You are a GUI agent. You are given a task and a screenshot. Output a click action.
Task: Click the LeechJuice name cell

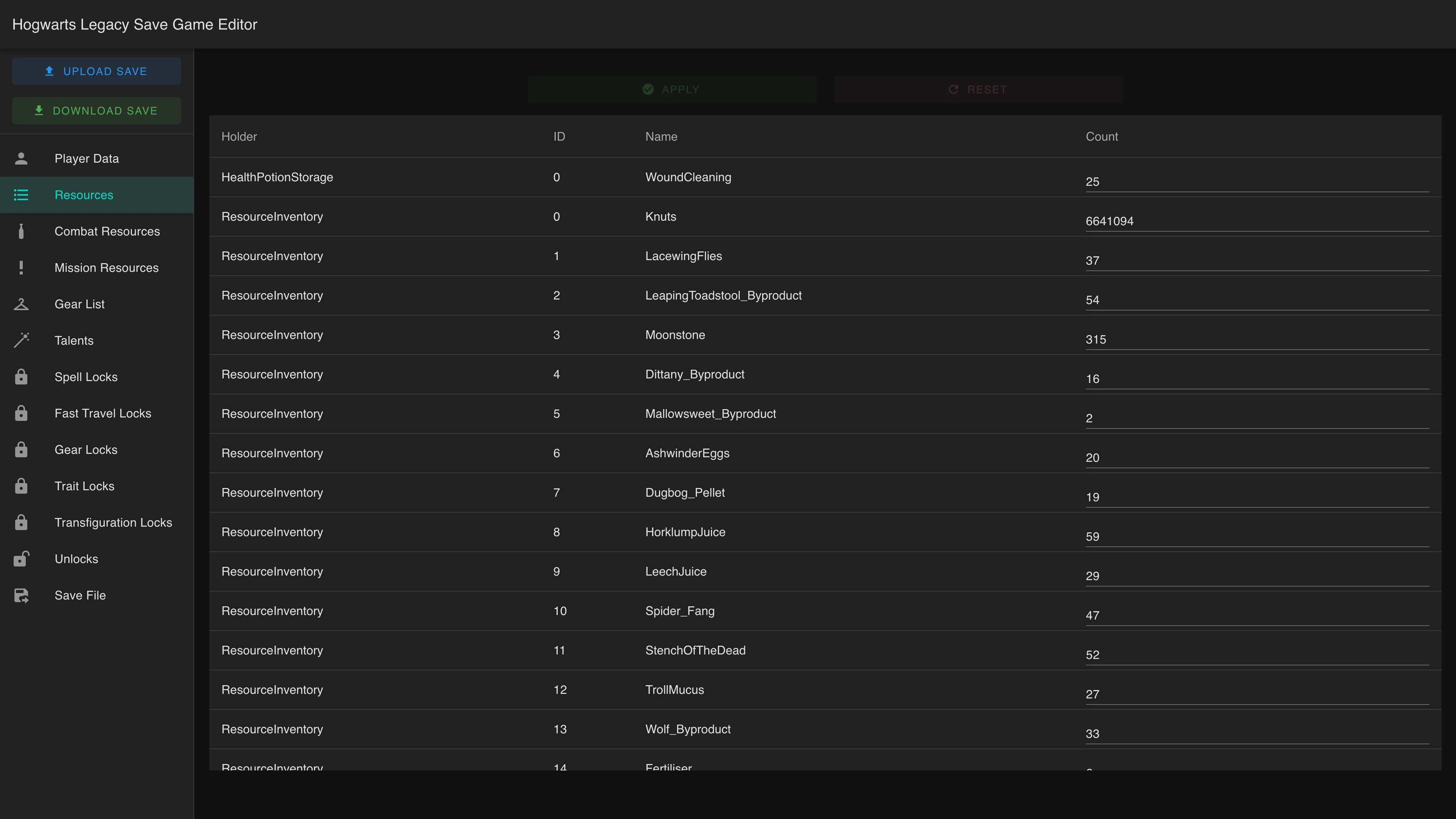(x=676, y=572)
